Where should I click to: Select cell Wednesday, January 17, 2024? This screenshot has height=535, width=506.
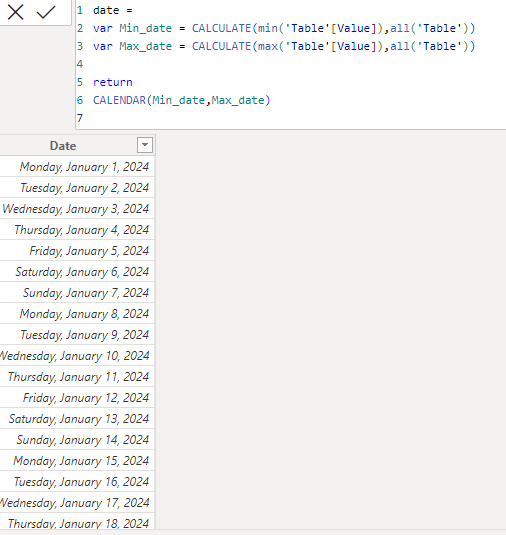point(77,503)
